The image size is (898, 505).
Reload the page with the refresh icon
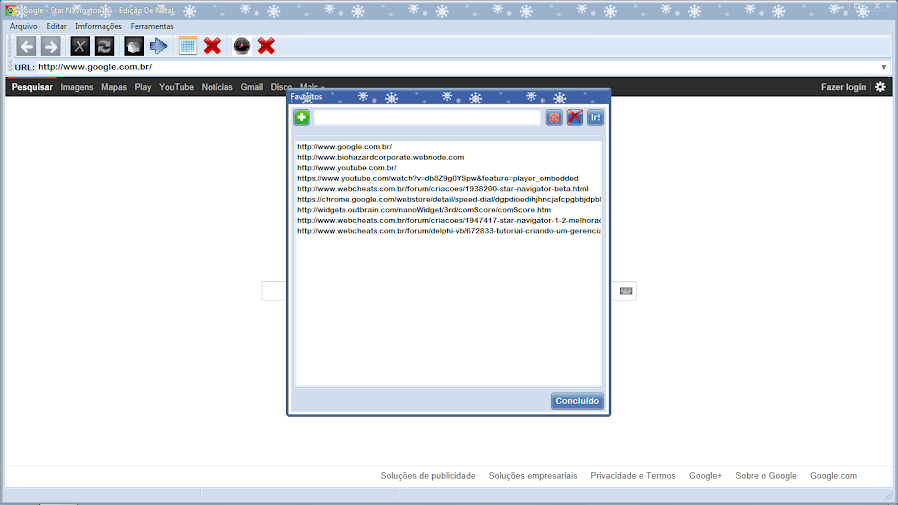tap(104, 46)
